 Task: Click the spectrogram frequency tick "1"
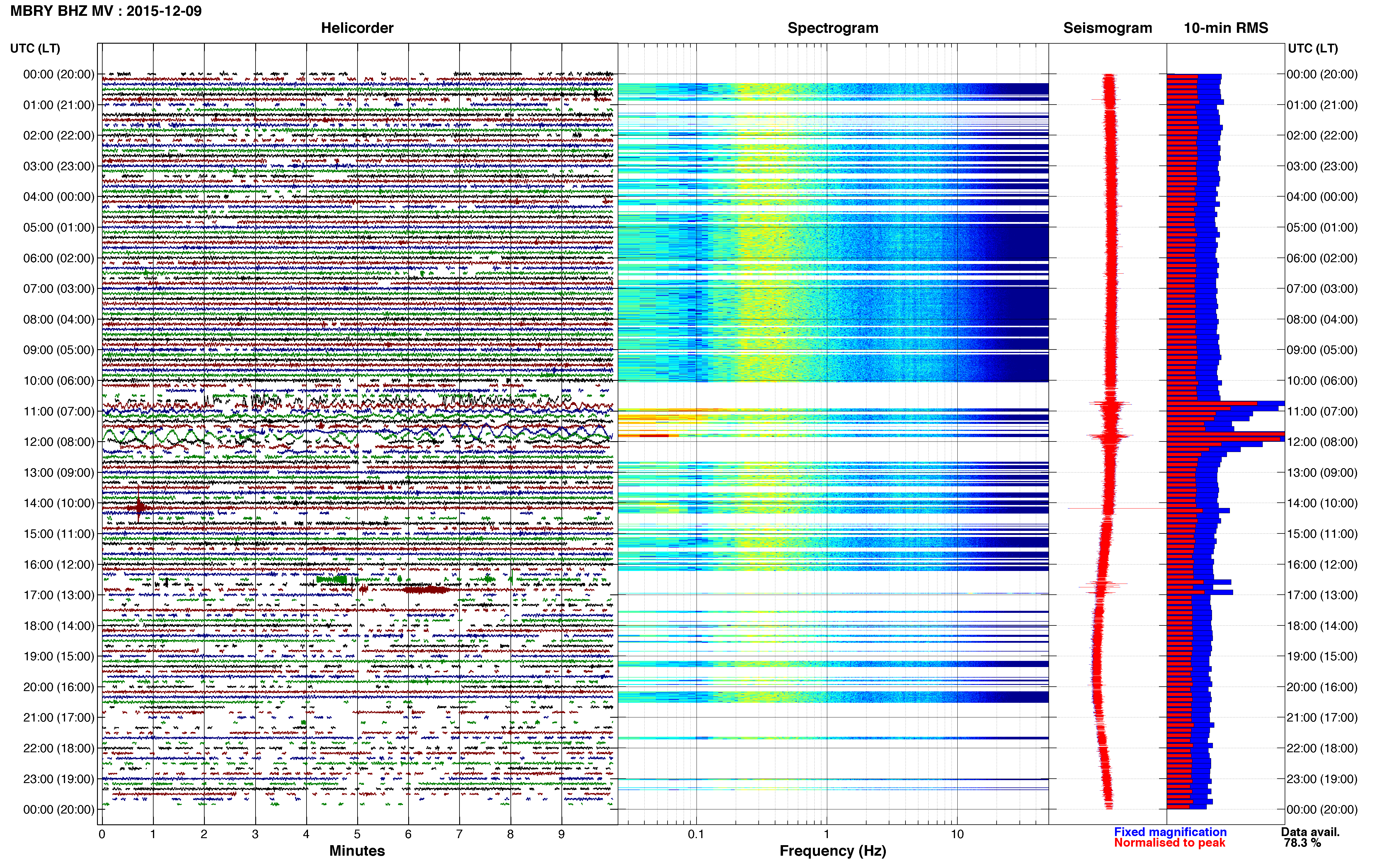pos(827,835)
